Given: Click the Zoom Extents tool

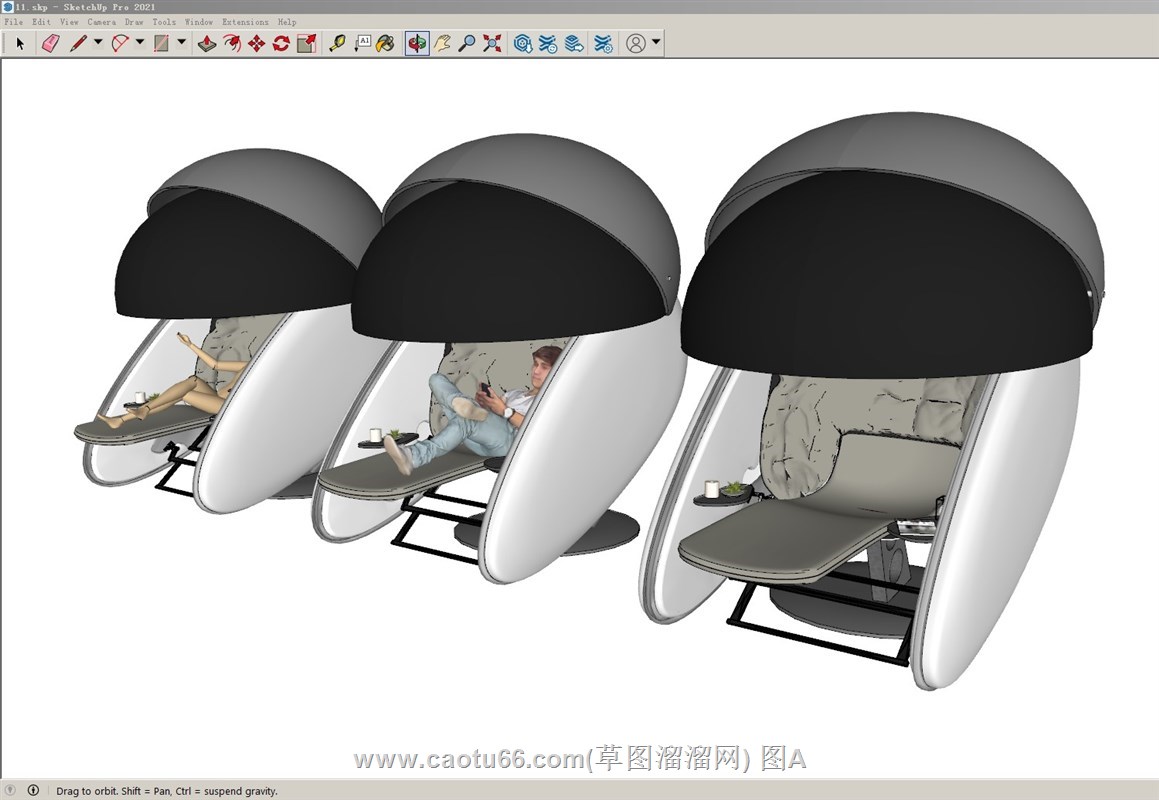Looking at the screenshot, I should (x=492, y=43).
